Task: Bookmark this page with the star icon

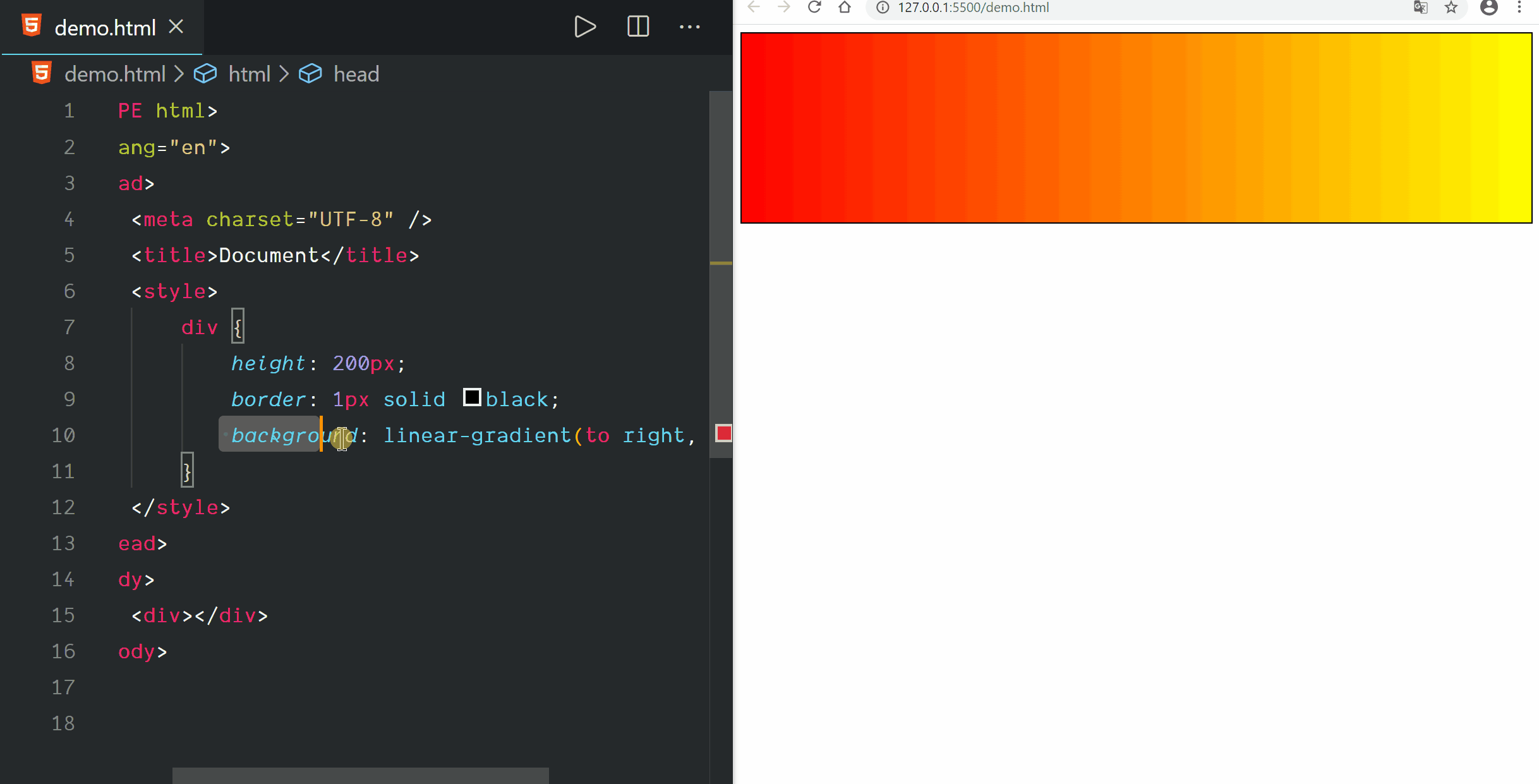Action: [1451, 8]
